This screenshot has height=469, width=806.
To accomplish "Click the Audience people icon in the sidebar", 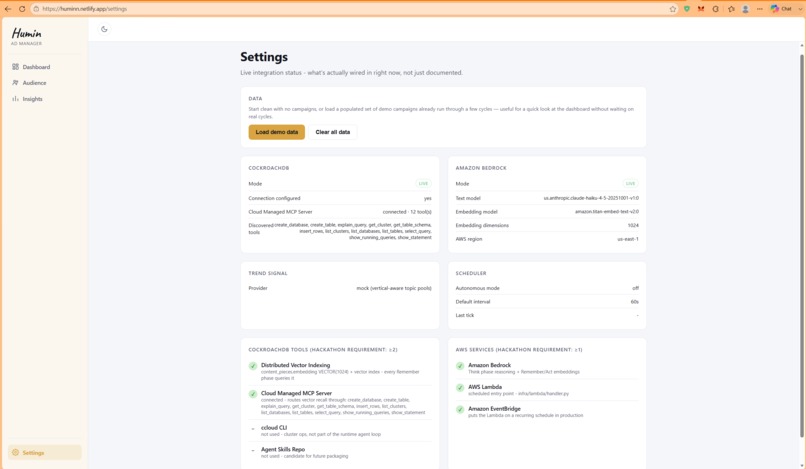I will coord(15,83).
